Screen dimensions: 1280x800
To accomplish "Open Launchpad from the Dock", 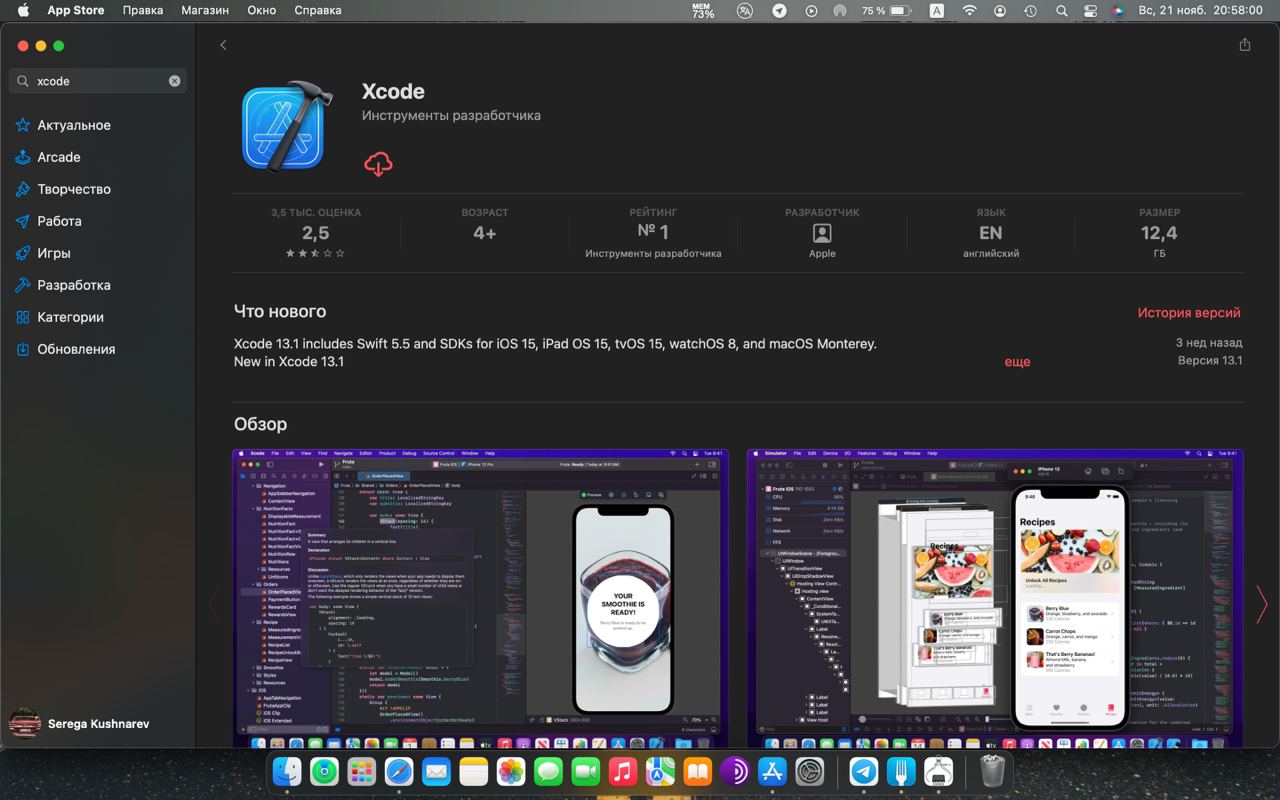I will point(361,771).
